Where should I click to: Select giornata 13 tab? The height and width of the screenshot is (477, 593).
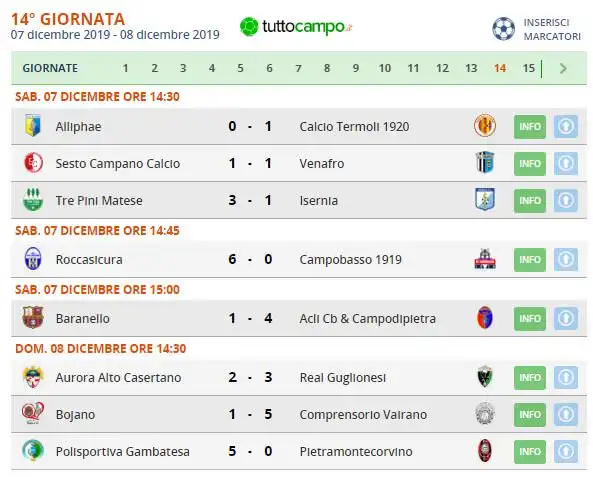click(x=471, y=68)
